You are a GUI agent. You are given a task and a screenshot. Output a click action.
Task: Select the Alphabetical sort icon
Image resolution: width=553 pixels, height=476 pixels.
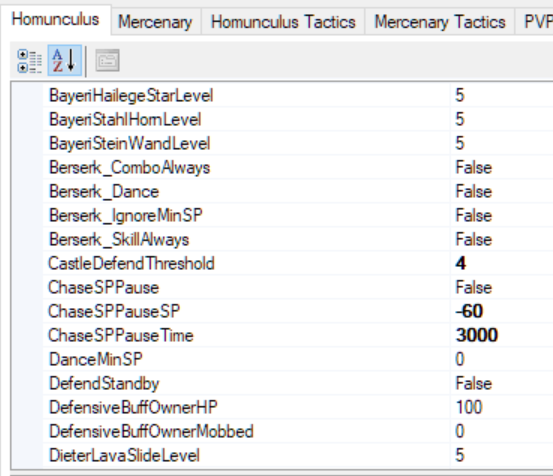(65, 60)
